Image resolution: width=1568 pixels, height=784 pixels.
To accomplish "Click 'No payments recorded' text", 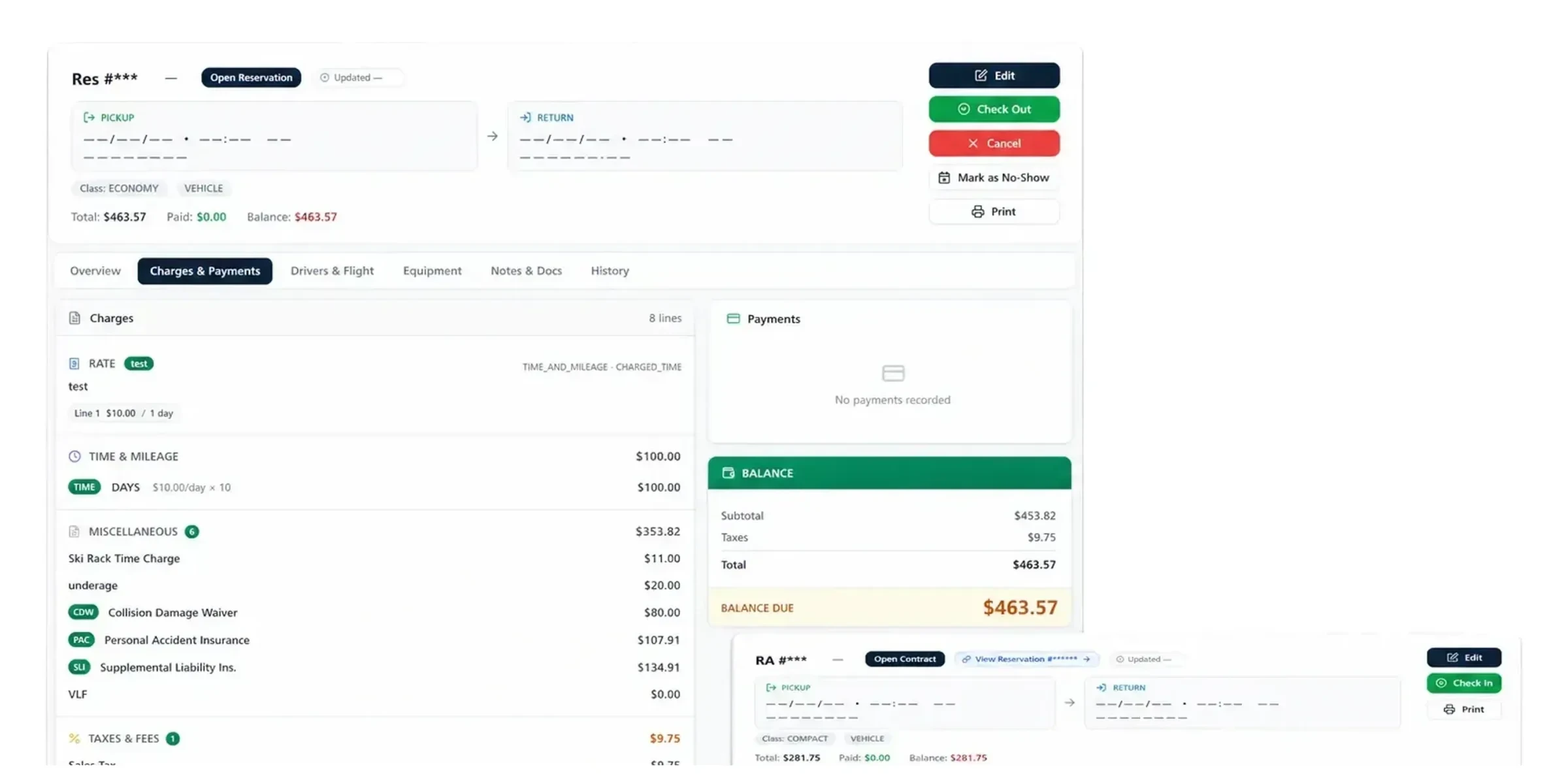I will 892,400.
